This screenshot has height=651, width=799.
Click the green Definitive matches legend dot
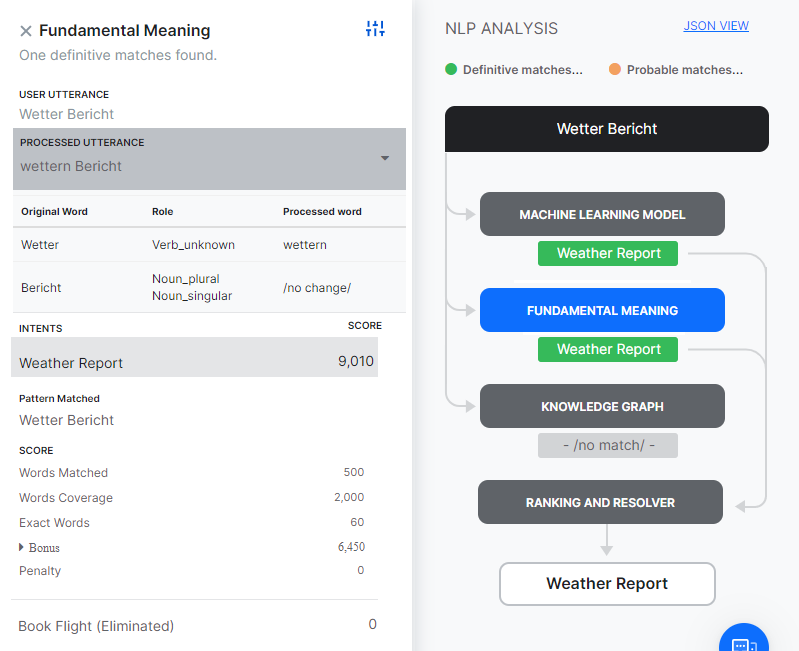click(451, 70)
